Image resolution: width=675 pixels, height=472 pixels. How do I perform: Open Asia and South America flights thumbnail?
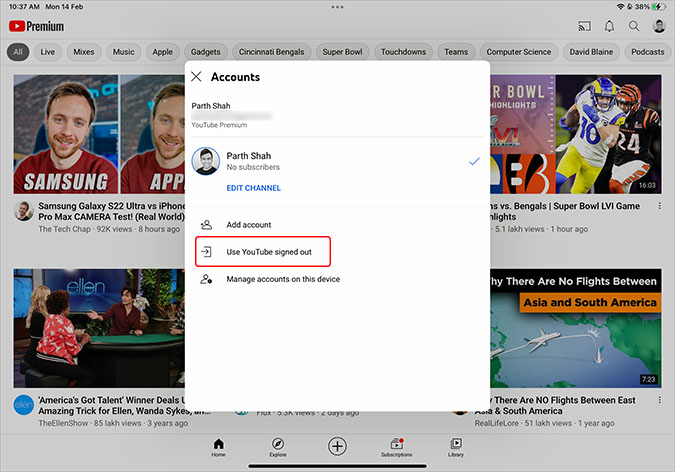(576, 328)
